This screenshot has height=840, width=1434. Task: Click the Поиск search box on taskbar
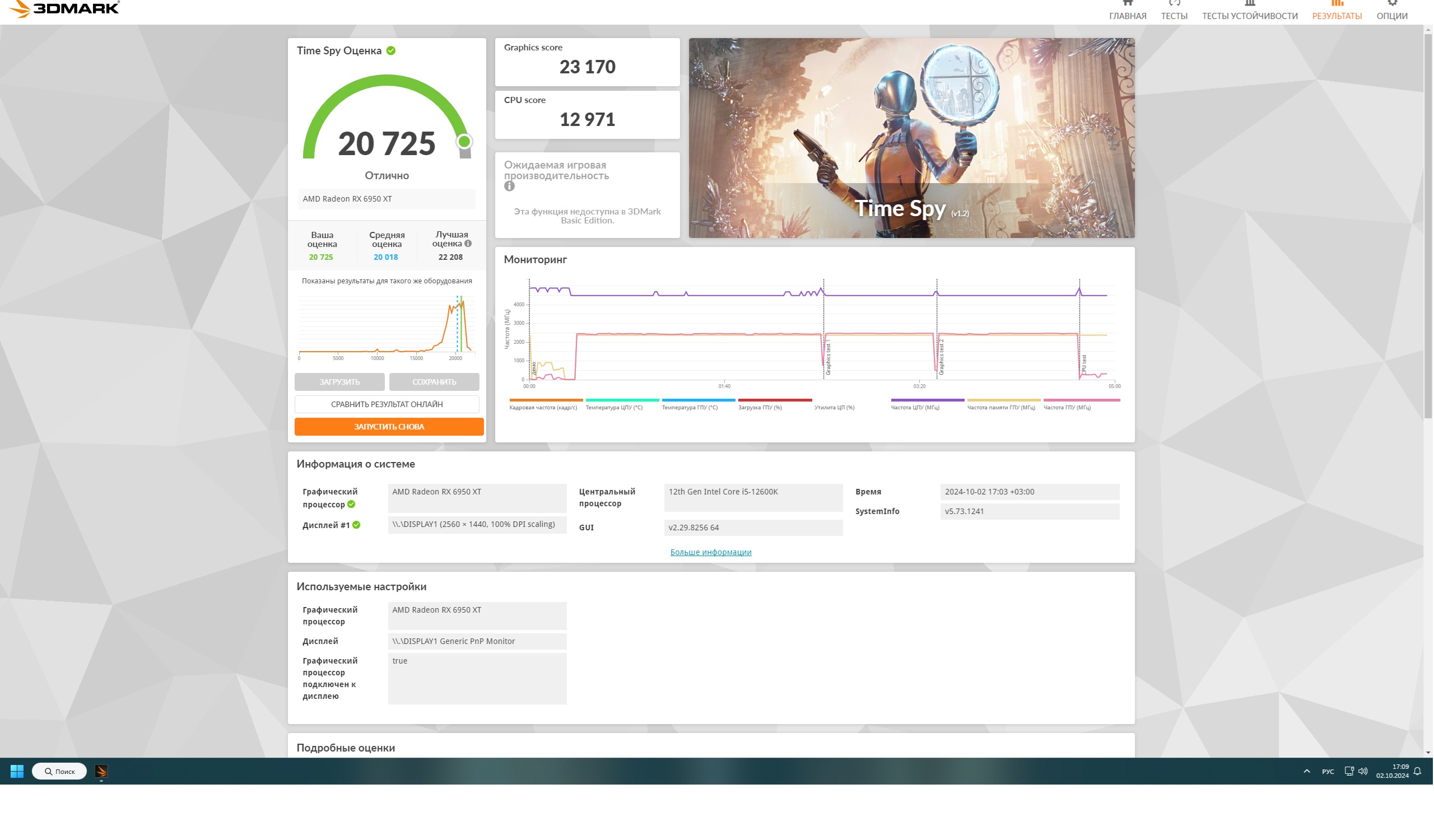[60, 772]
